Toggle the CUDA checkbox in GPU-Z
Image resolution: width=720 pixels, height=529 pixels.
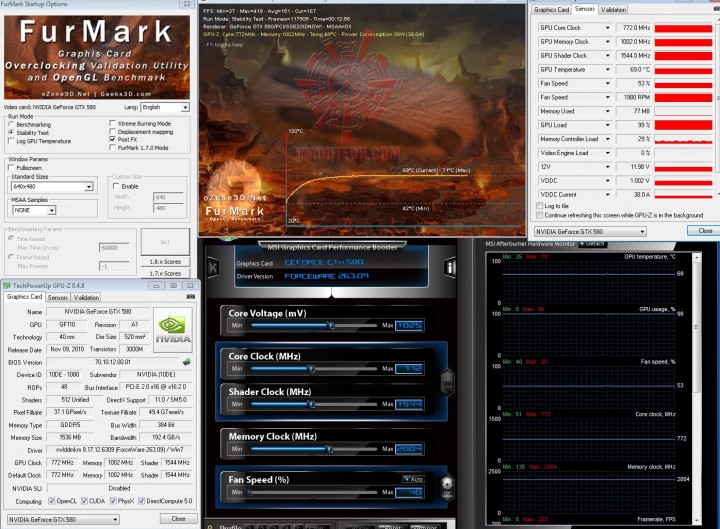pyautogui.click(x=84, y=501)
